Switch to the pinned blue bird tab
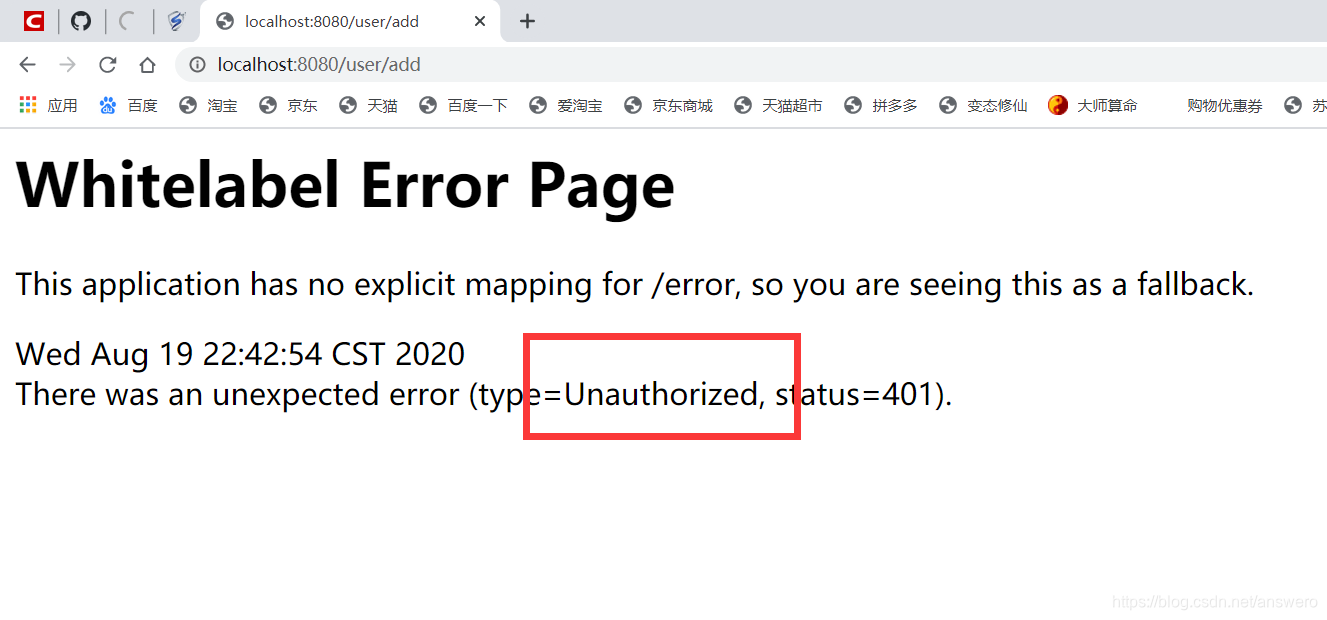 point(177,21)
